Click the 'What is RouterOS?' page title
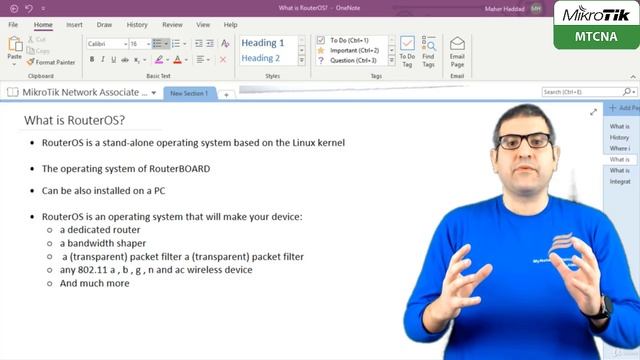Viewport: 640px width, 360px height. tap(74, 120)
